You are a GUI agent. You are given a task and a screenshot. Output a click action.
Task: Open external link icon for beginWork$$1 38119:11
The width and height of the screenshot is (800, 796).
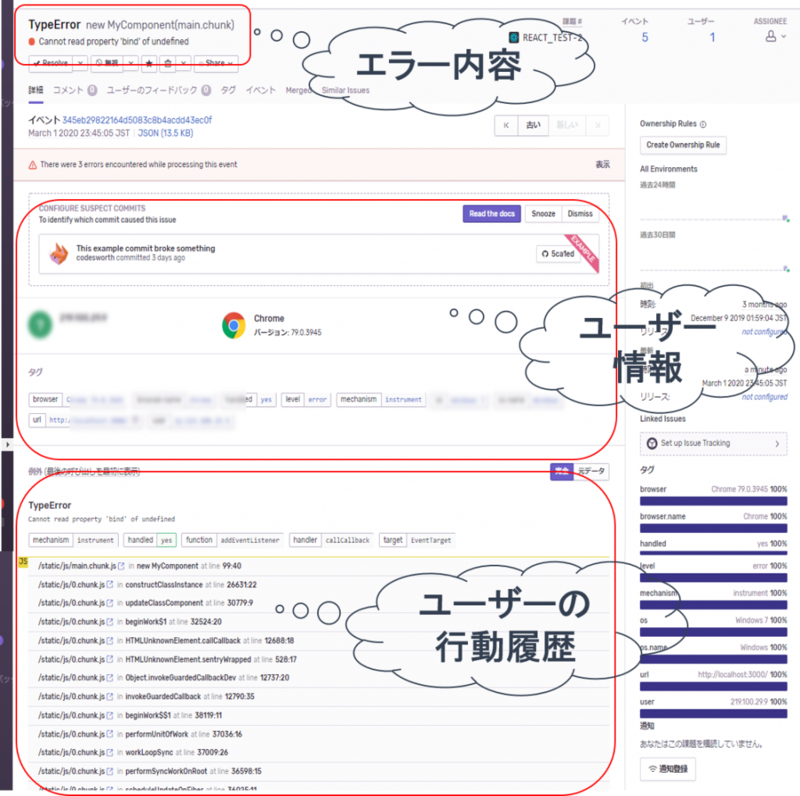click(x=110, y=715)
